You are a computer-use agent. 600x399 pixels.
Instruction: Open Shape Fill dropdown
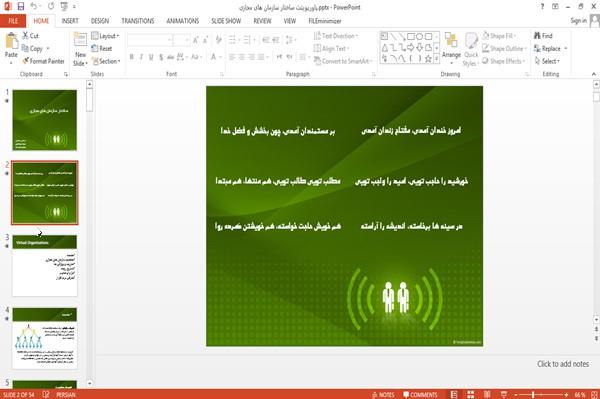click(x=499, y=36)
